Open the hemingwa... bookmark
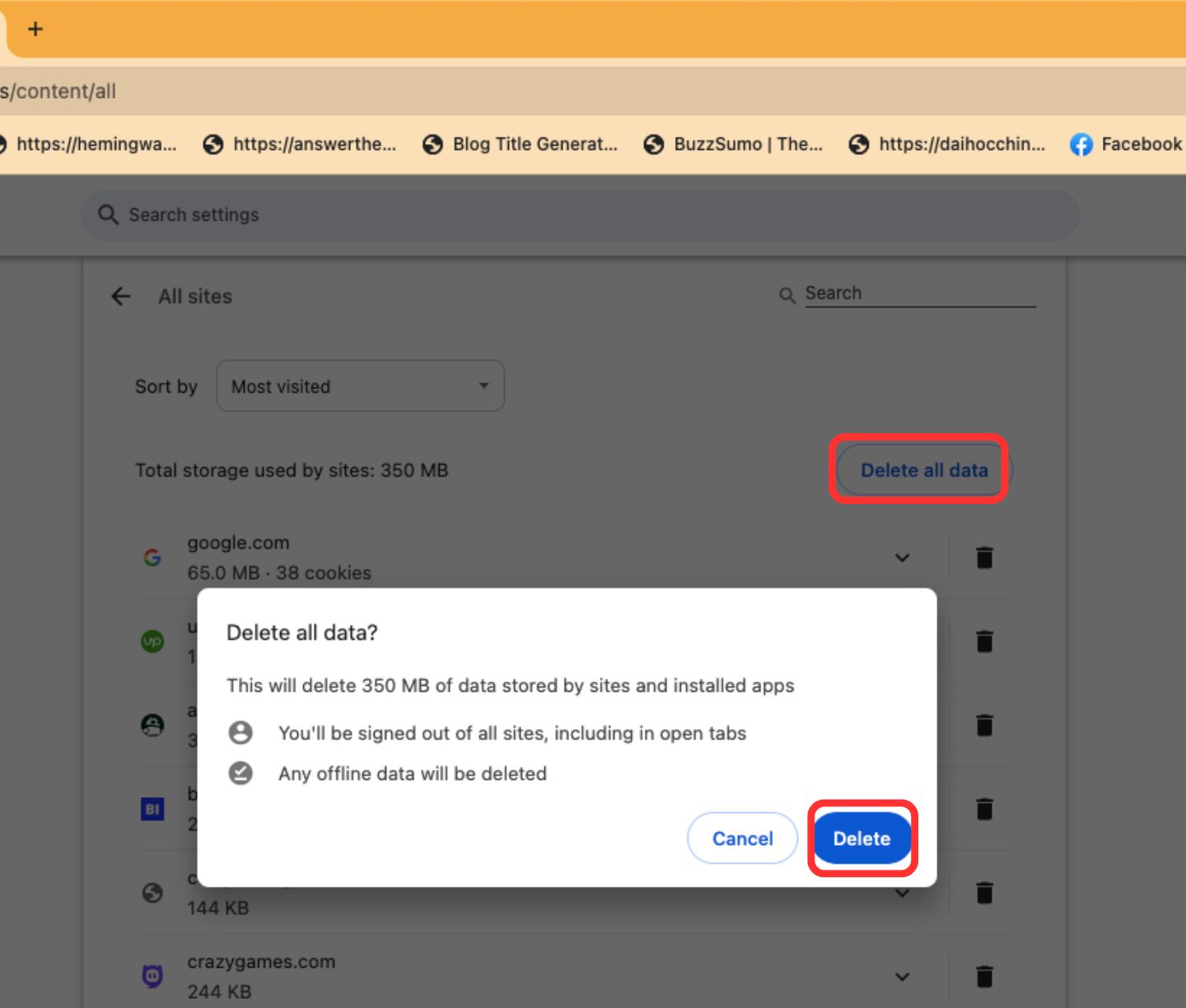Screen dimensions: 1186x1008 (x=87, y=144)
